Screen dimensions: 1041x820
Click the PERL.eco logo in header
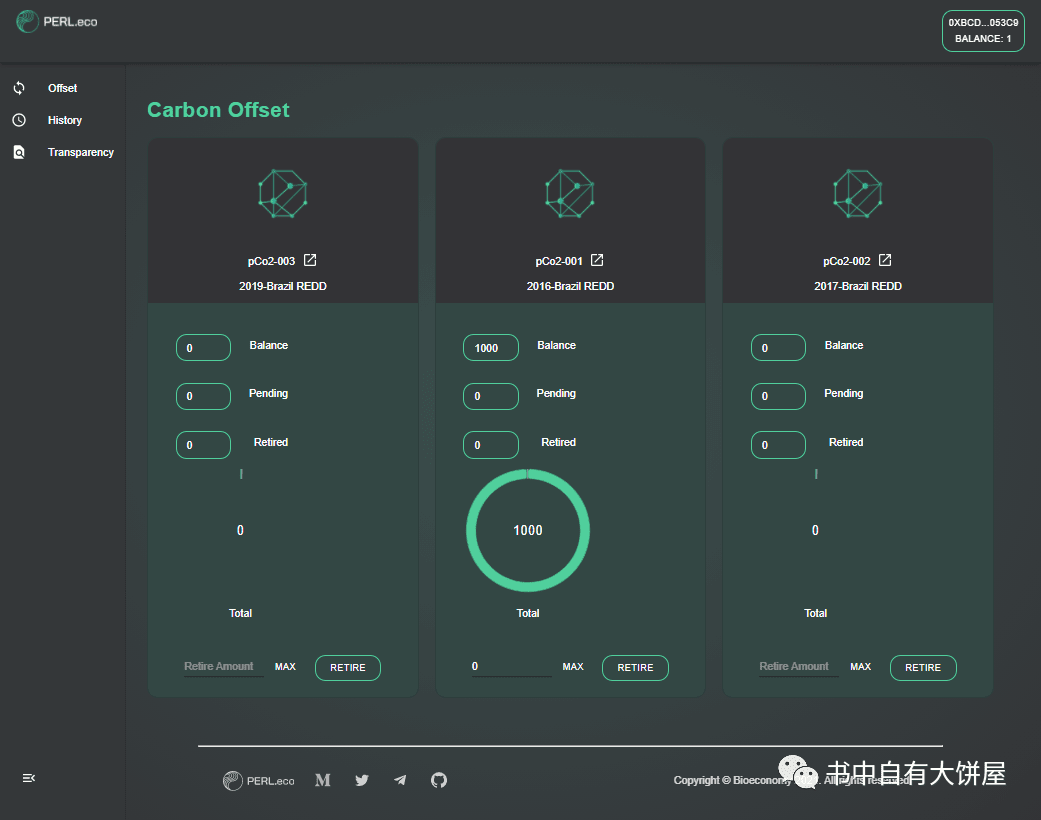(57, 21)
